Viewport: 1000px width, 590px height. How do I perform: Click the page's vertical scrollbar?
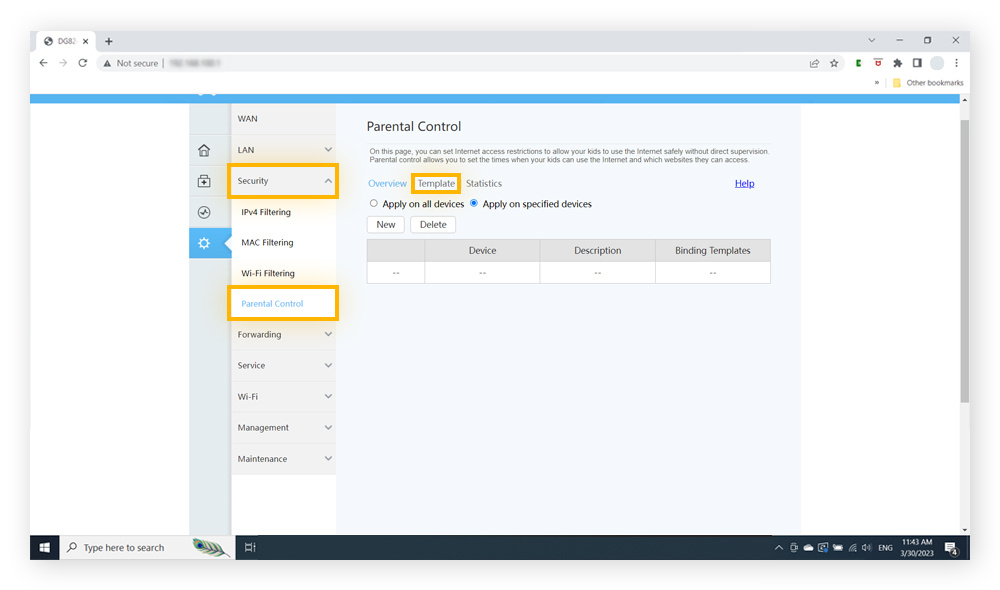coord(964,260)
